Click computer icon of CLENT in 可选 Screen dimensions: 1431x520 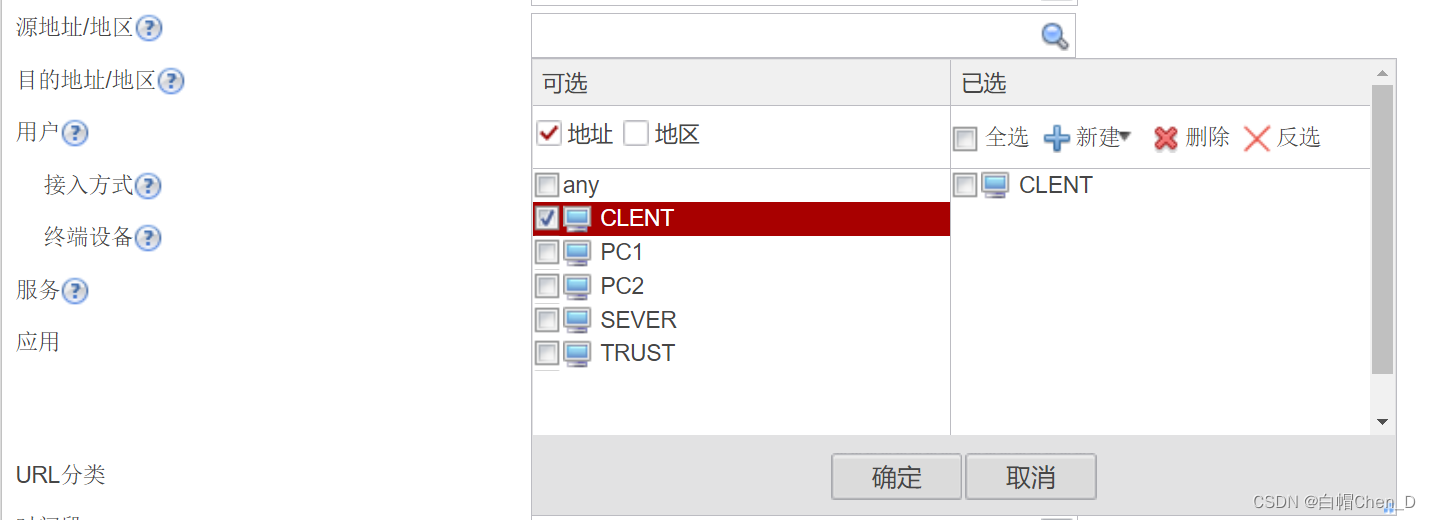(578, 219)
